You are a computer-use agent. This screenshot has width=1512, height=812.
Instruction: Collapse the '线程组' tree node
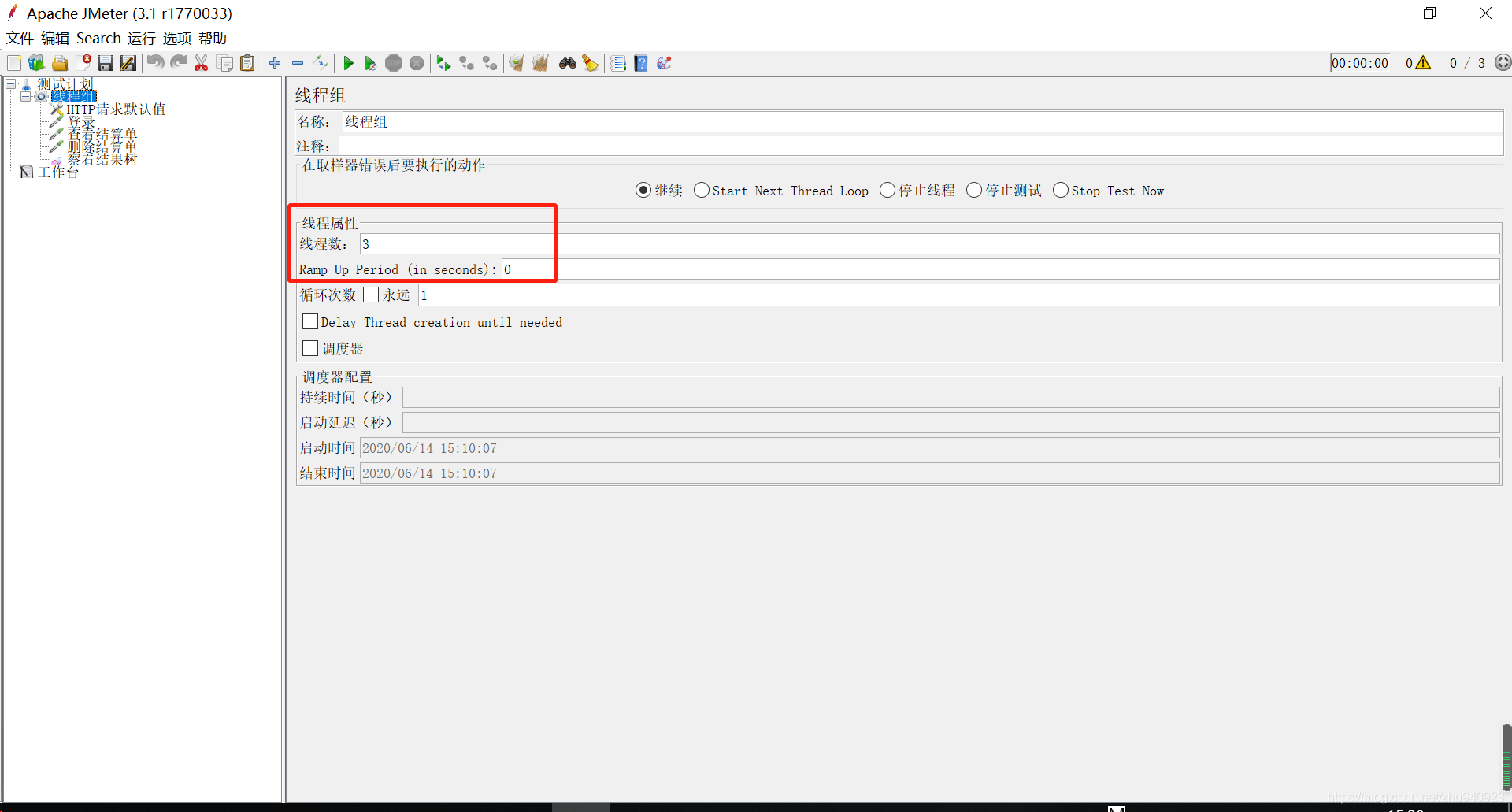tap(24, 96)
